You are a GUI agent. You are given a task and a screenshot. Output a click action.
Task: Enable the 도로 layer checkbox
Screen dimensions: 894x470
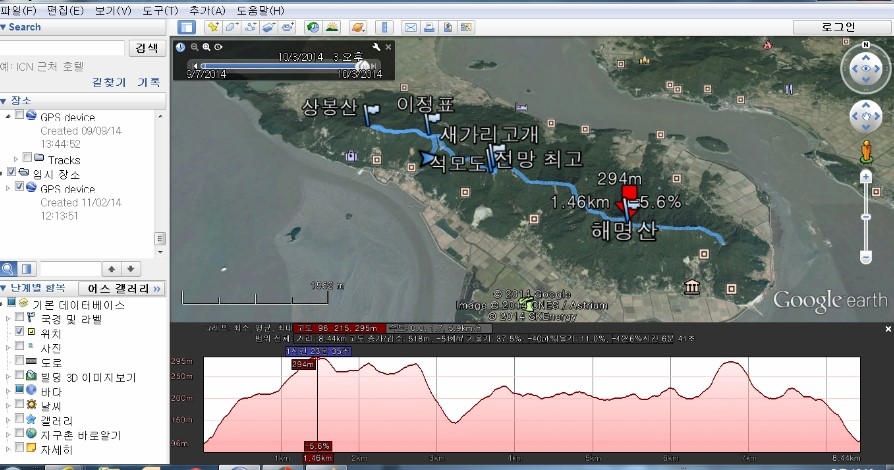(x=19, y=360)
